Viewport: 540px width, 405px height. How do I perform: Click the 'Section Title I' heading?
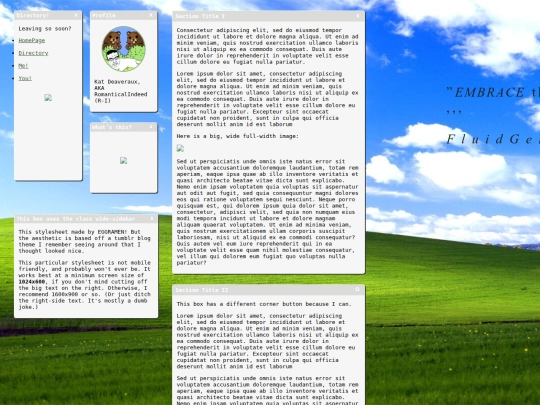[200, 16]
